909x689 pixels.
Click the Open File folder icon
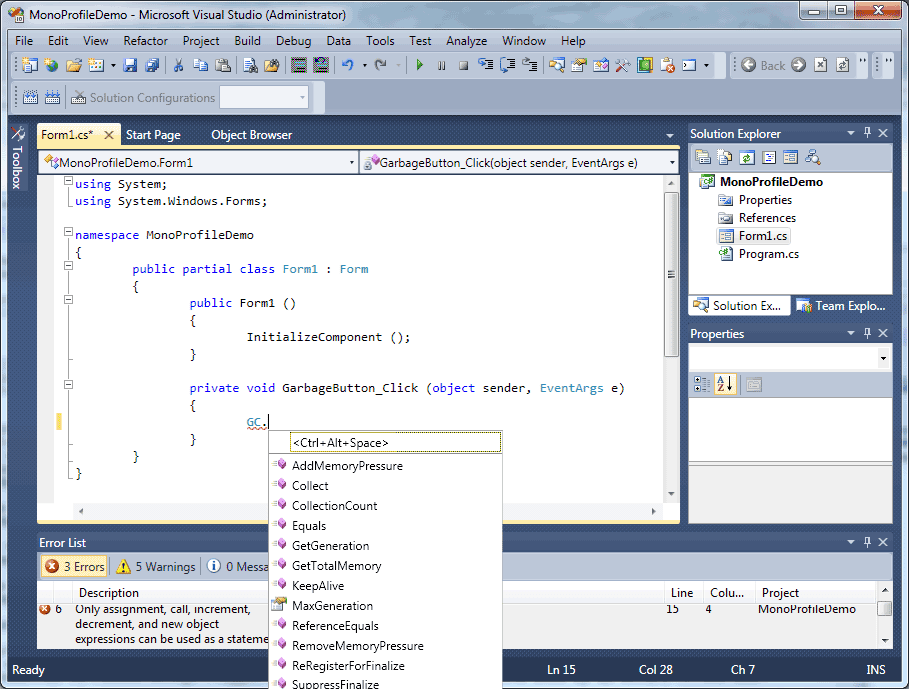click(x=73, y=66)
